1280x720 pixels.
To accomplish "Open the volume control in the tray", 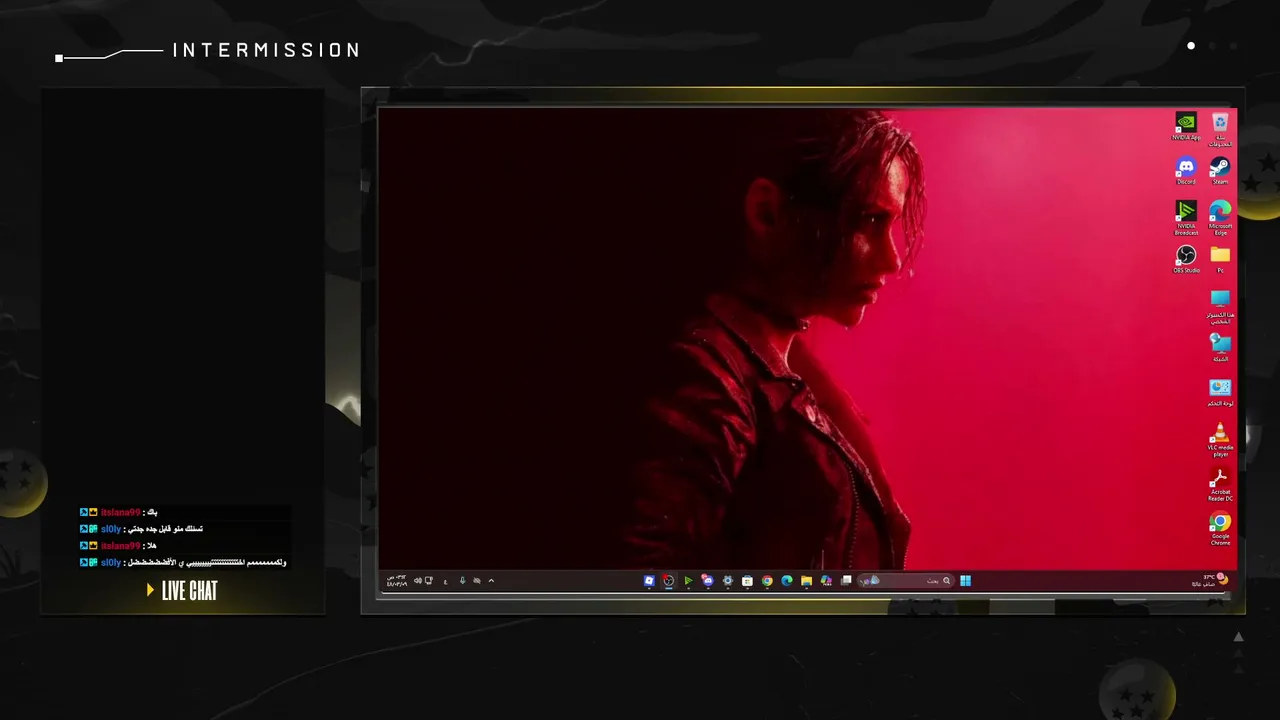I will [x=418, y=580].
